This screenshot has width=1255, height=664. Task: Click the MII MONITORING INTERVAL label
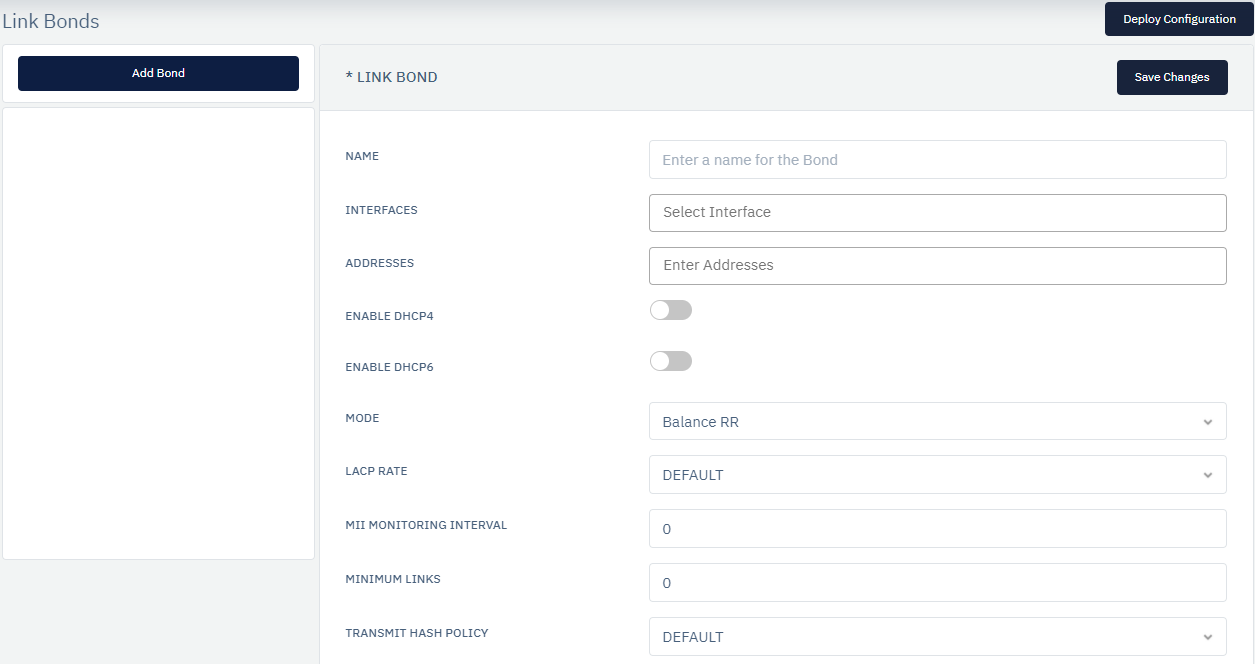[x=426, y=525]
